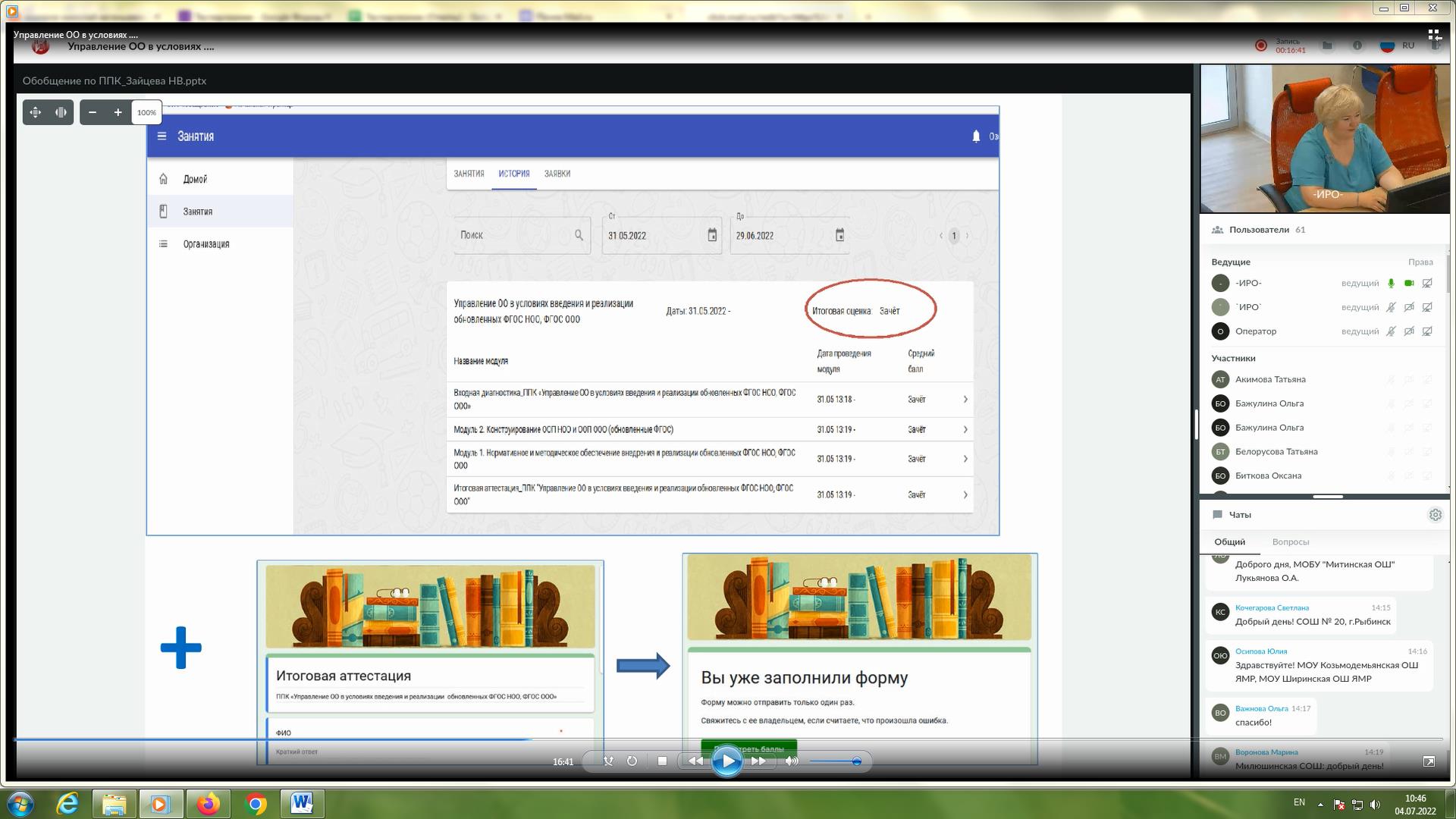Click the 100% zoom level box
Screen dimensions: 1456x819
(146, 112)
